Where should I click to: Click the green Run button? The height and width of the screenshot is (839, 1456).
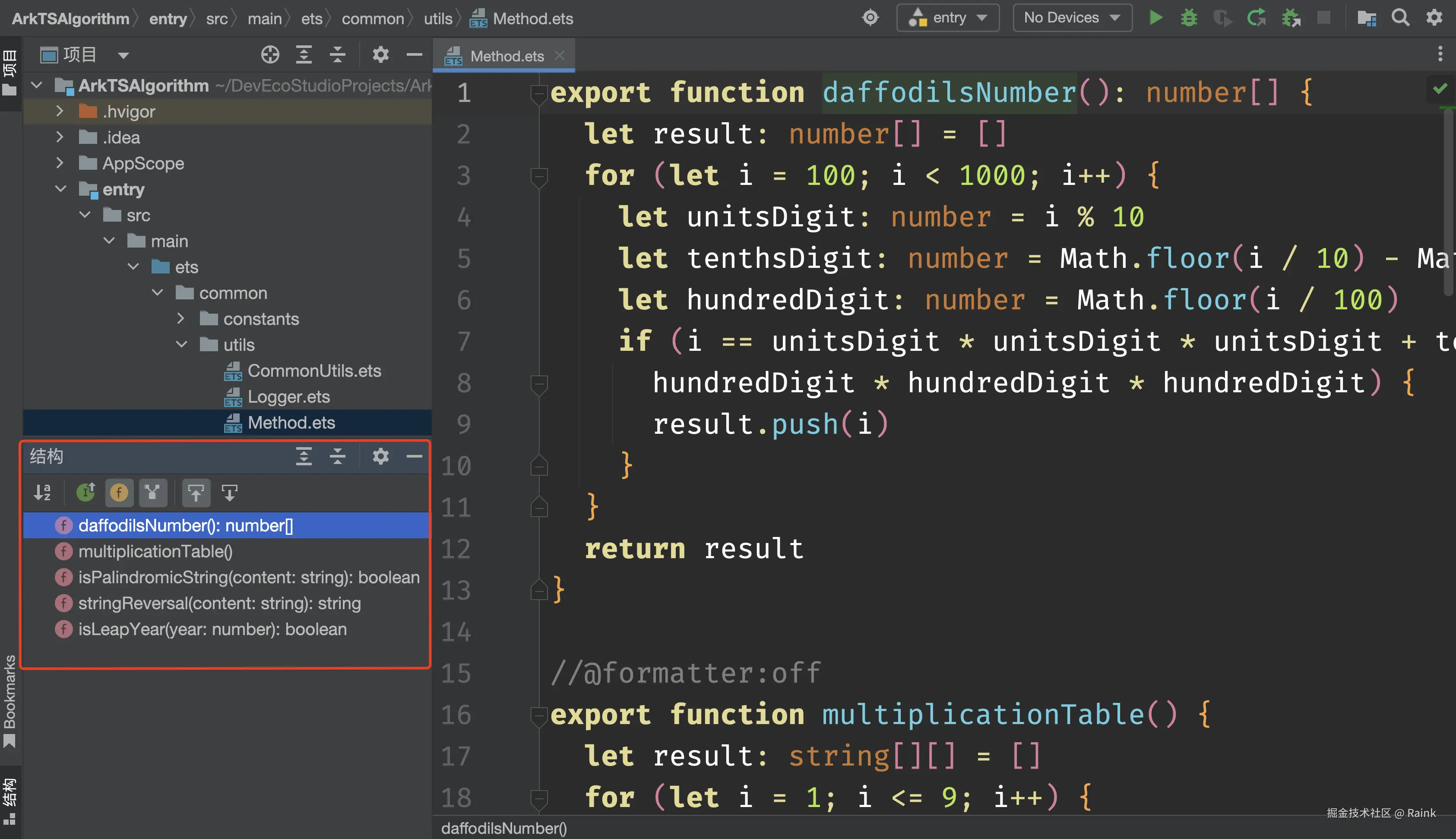(1155, 17)
